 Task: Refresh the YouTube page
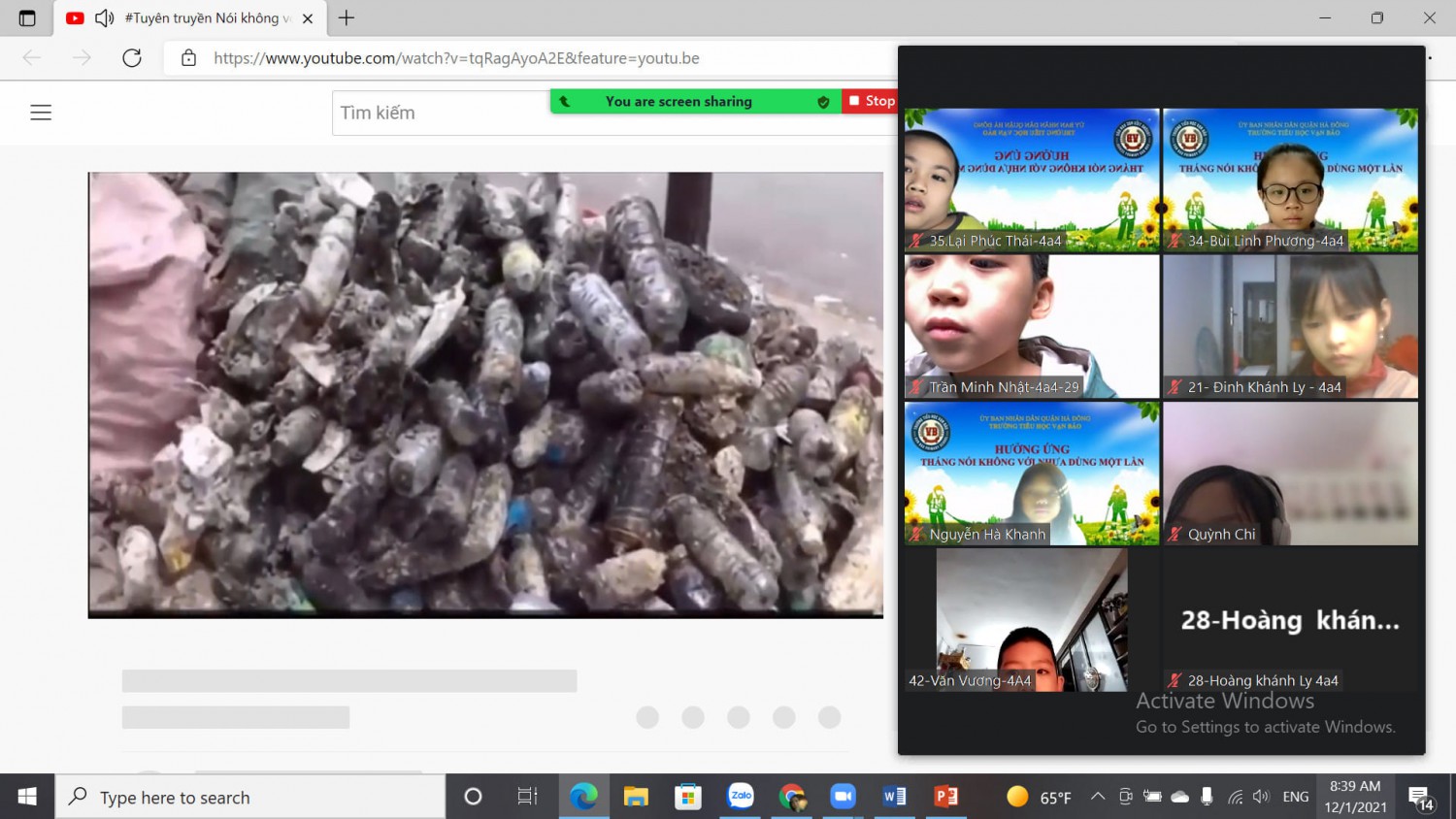[x=132, y=58]
